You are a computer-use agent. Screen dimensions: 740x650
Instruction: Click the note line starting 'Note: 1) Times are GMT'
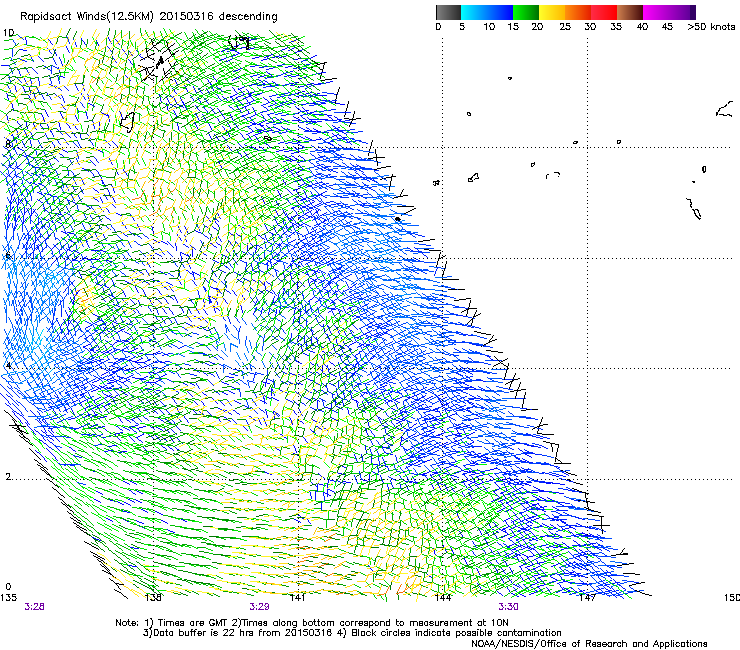[x=312, y=623]
